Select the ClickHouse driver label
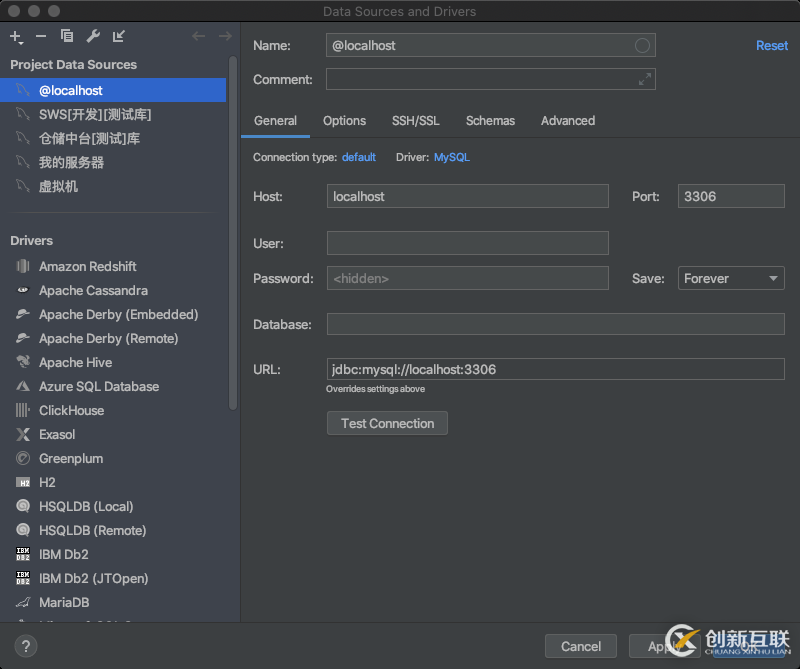The height and width of the screenshot is (669, 800). coord(71,410)
